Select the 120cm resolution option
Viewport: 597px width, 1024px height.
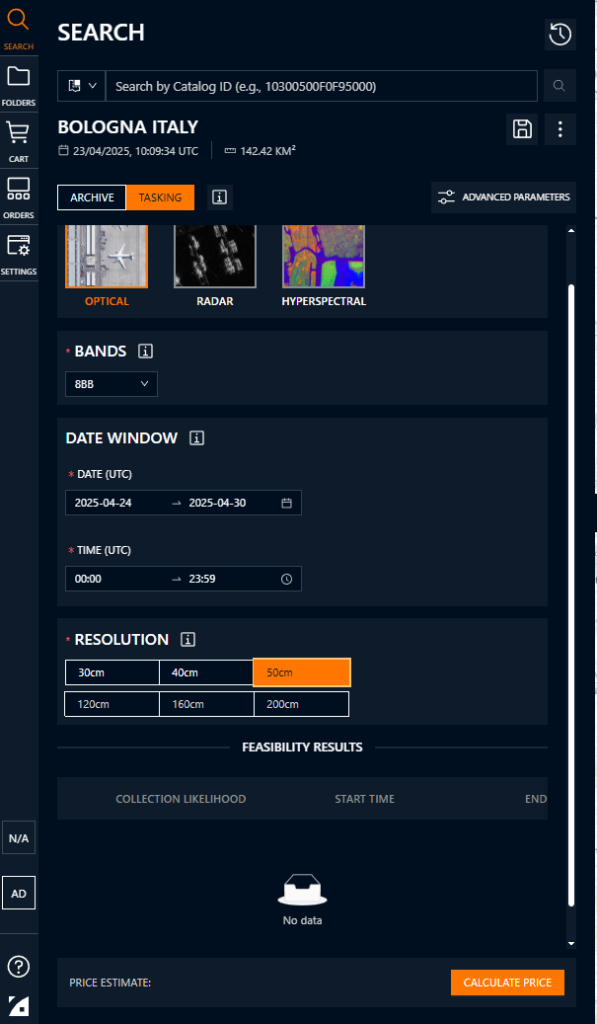tap(112, 704)
